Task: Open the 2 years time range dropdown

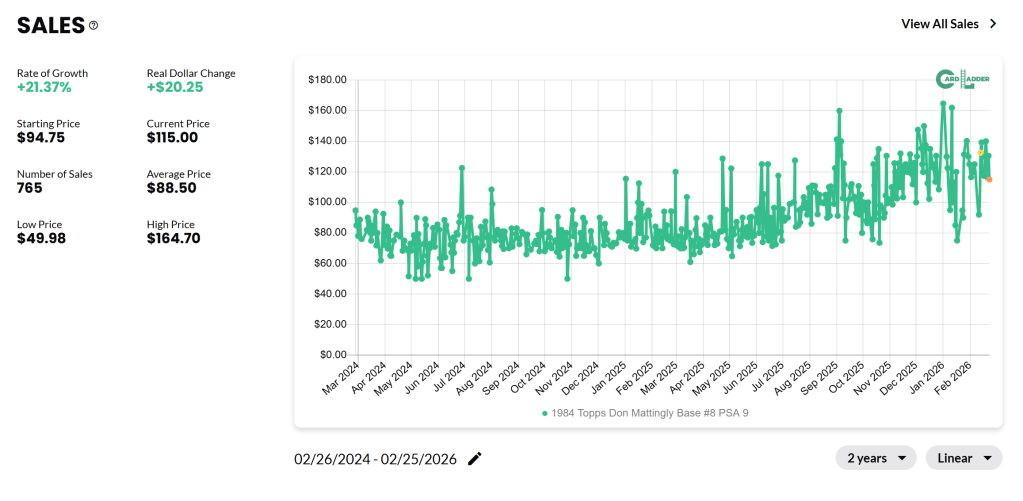Action: tap(876, 458)
